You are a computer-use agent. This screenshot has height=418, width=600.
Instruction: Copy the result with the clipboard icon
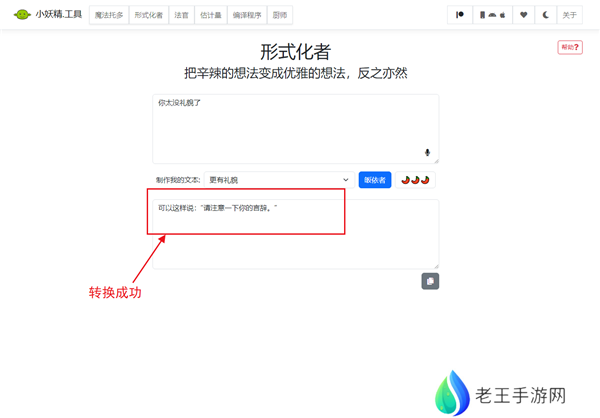430,281
